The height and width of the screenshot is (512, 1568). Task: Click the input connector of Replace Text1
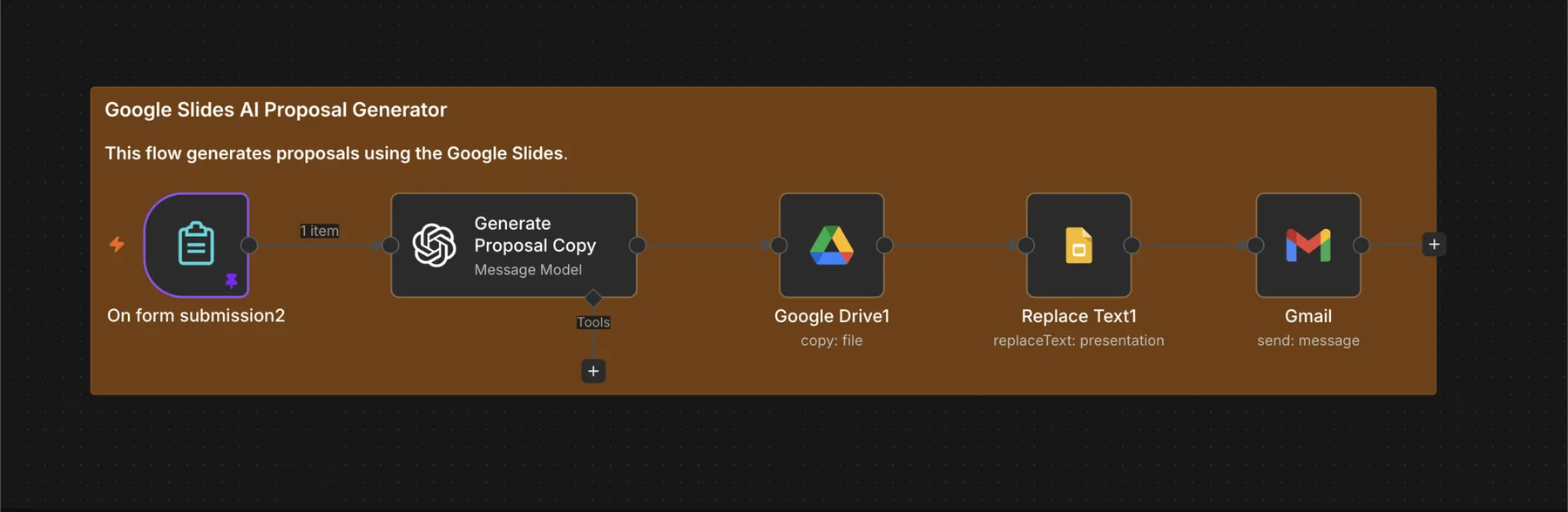pos(1026,246)
